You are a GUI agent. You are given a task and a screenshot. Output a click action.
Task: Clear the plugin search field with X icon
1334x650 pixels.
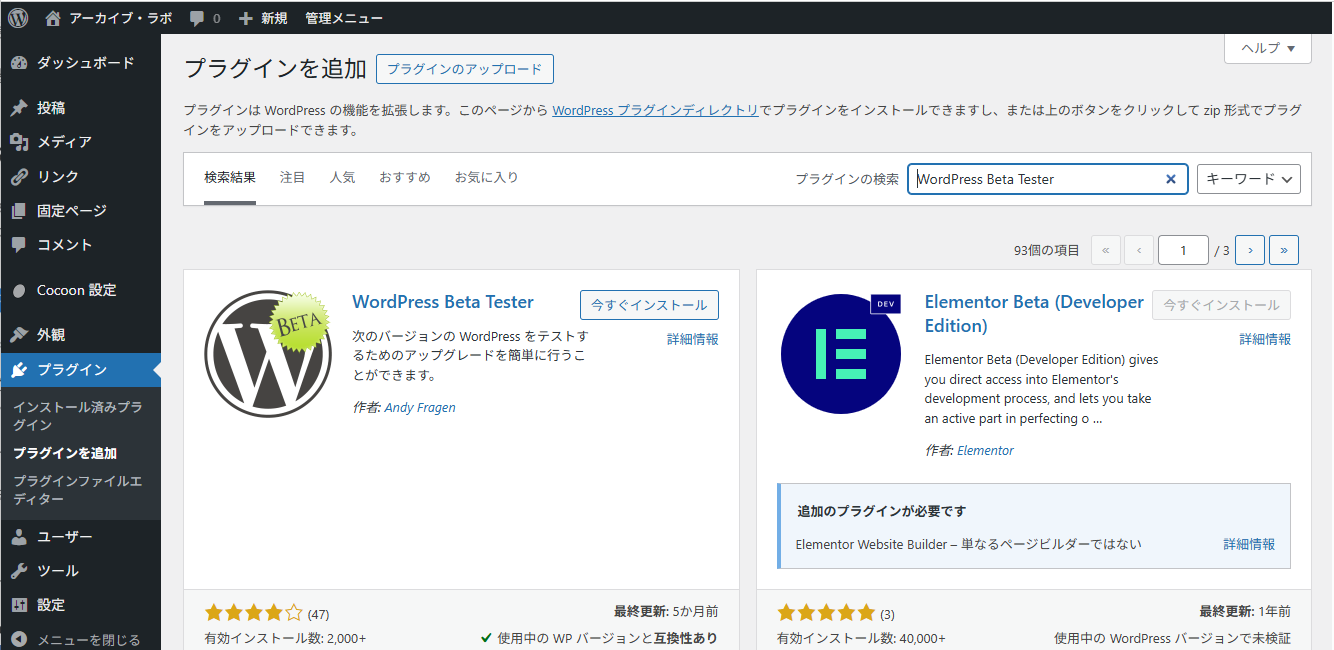click(1171, 179)
